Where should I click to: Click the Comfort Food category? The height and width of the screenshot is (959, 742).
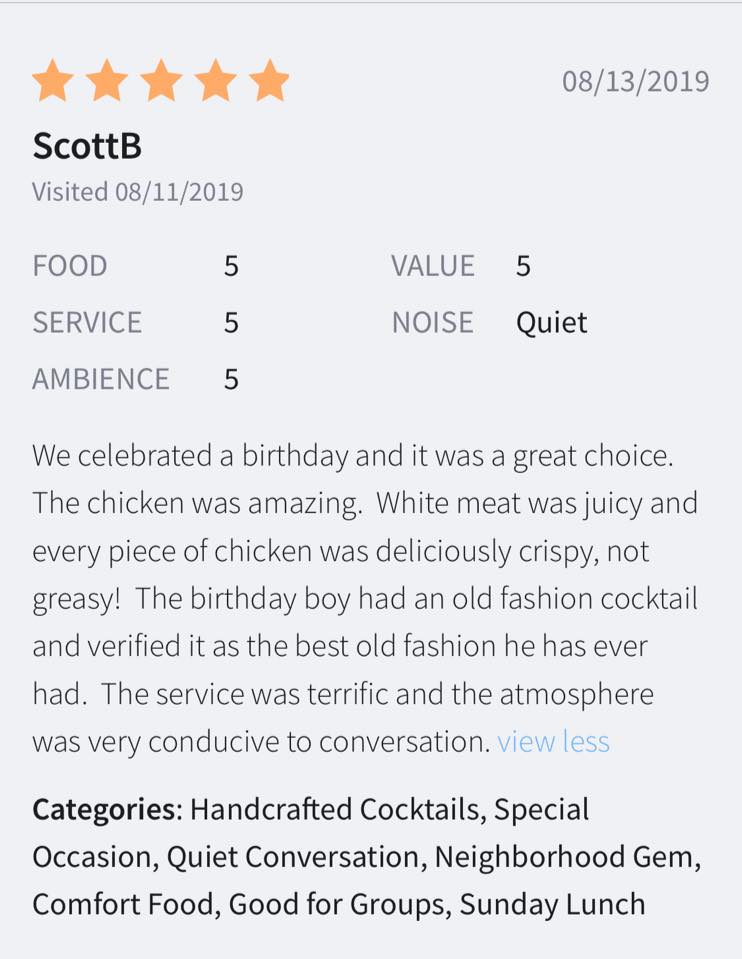coord(124,905)
